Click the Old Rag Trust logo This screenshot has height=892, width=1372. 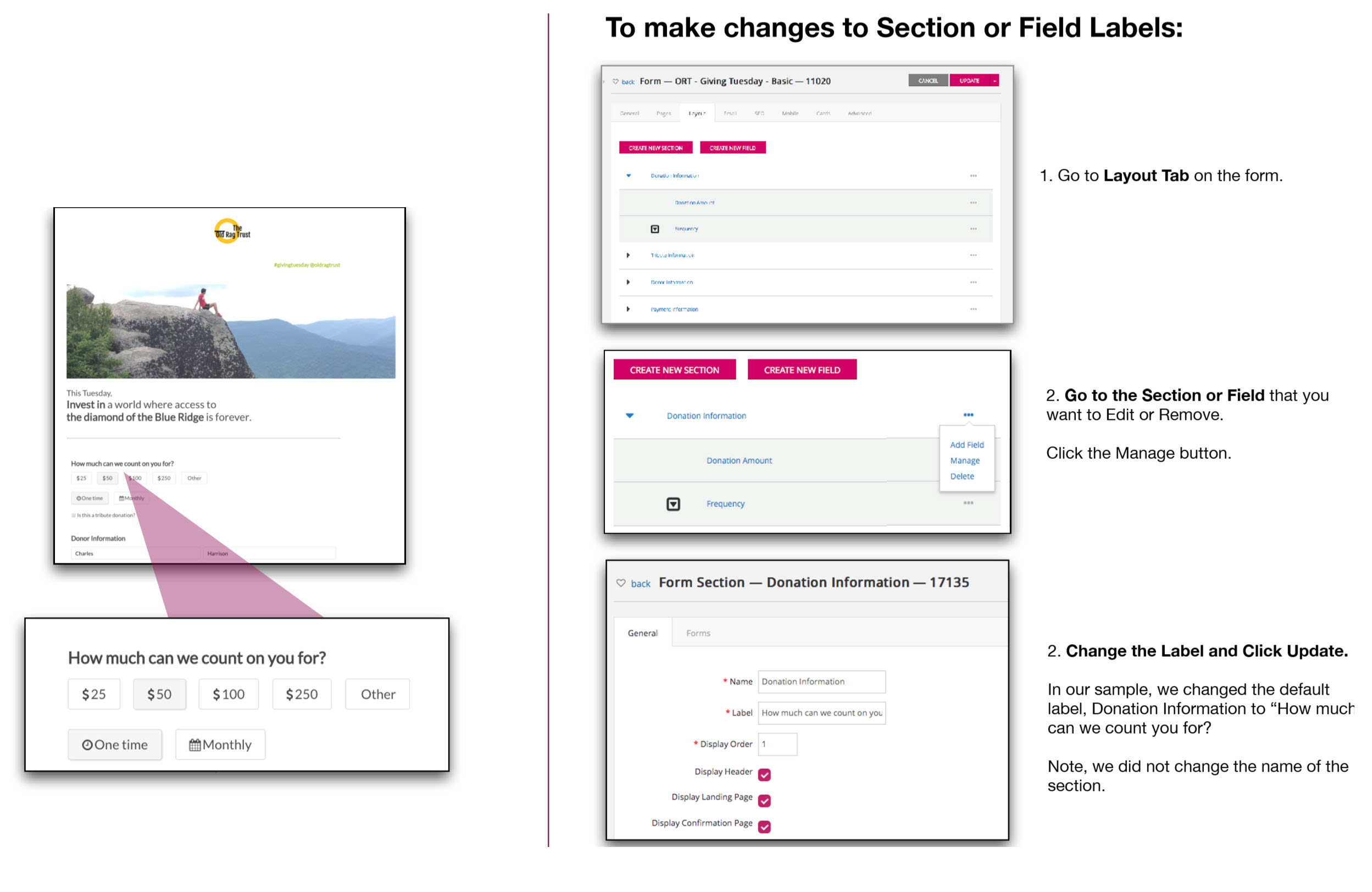pyautogui.click(x=232, y=231)
